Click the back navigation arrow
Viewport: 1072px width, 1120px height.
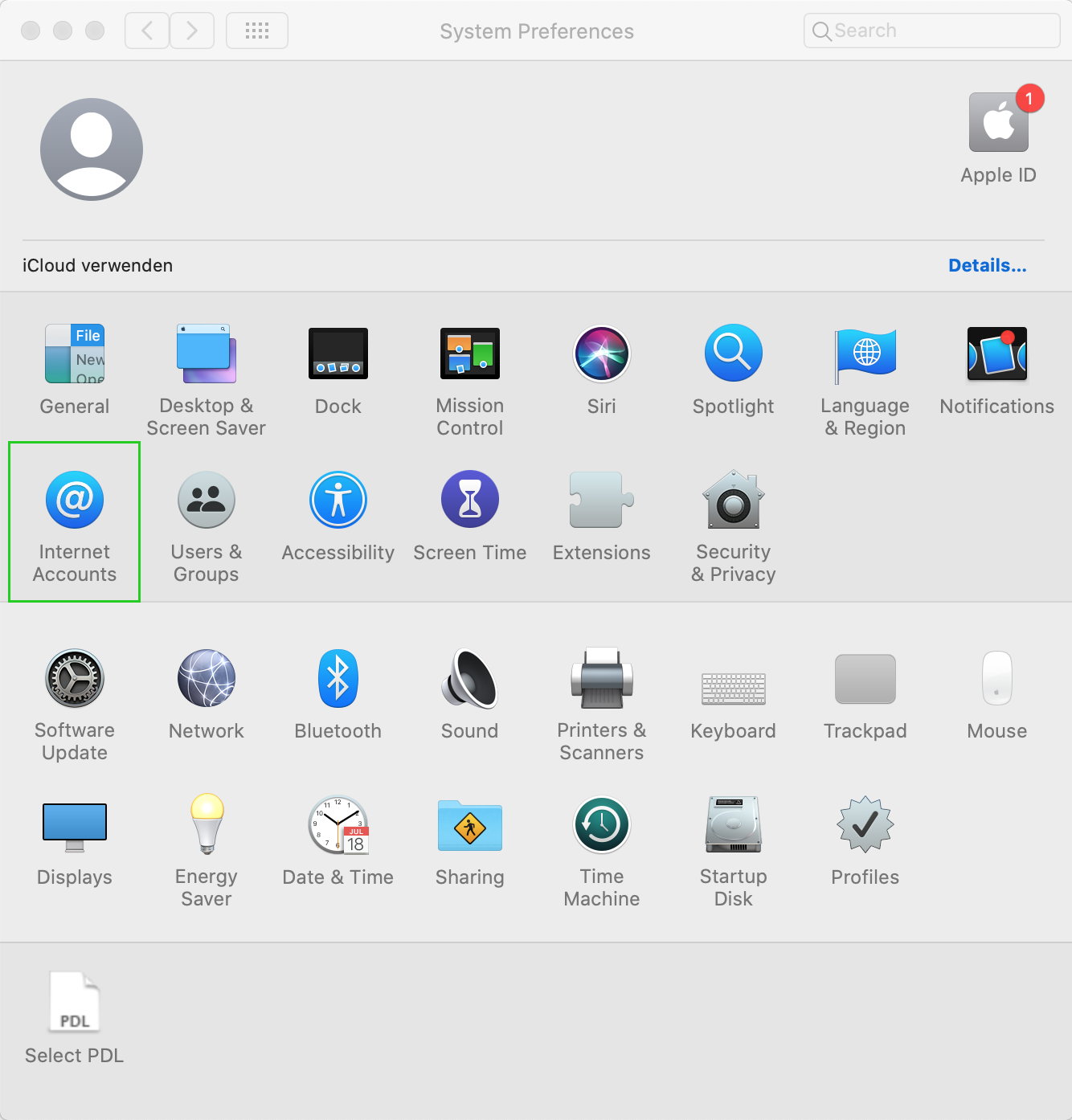147,31
